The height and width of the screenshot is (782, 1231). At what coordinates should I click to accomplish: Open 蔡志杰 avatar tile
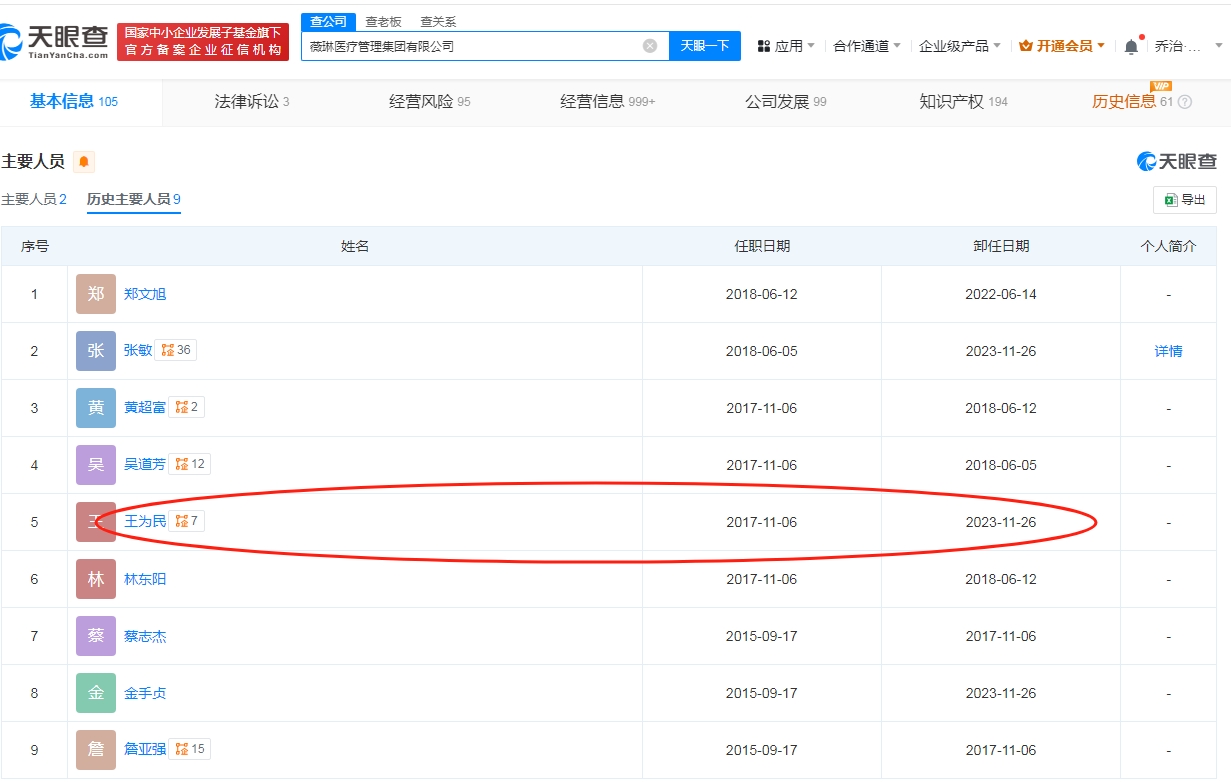click(96, 636)
